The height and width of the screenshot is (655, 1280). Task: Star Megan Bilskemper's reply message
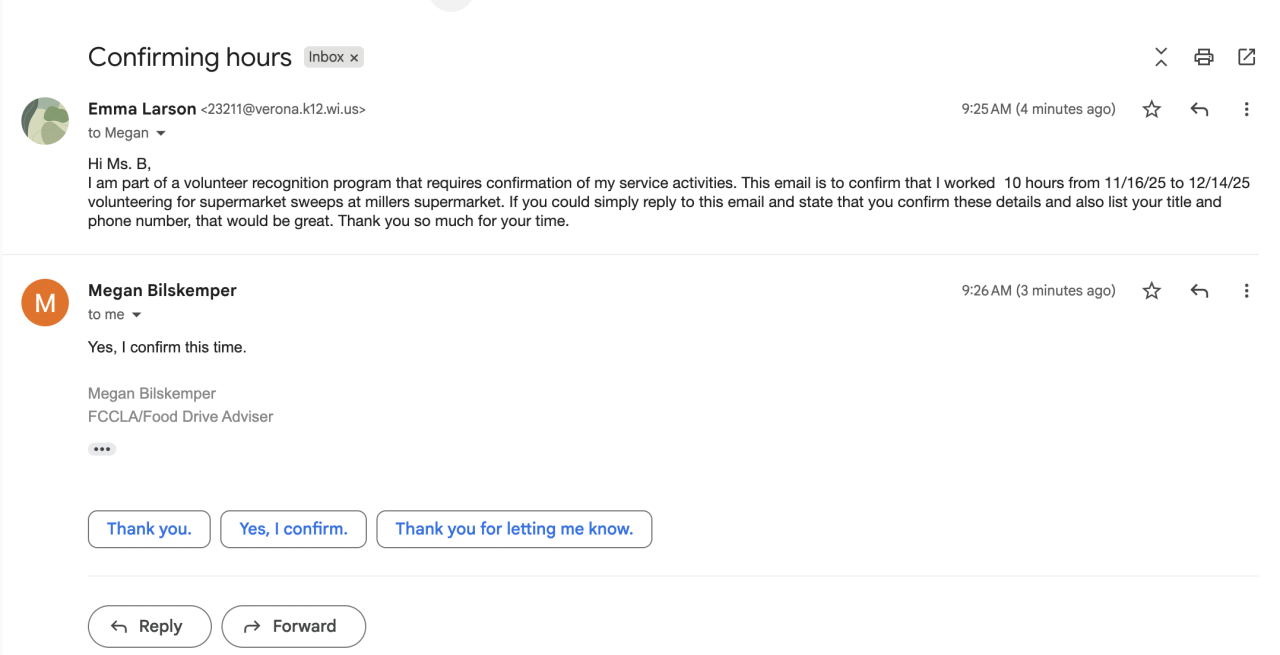point(1152,291)
